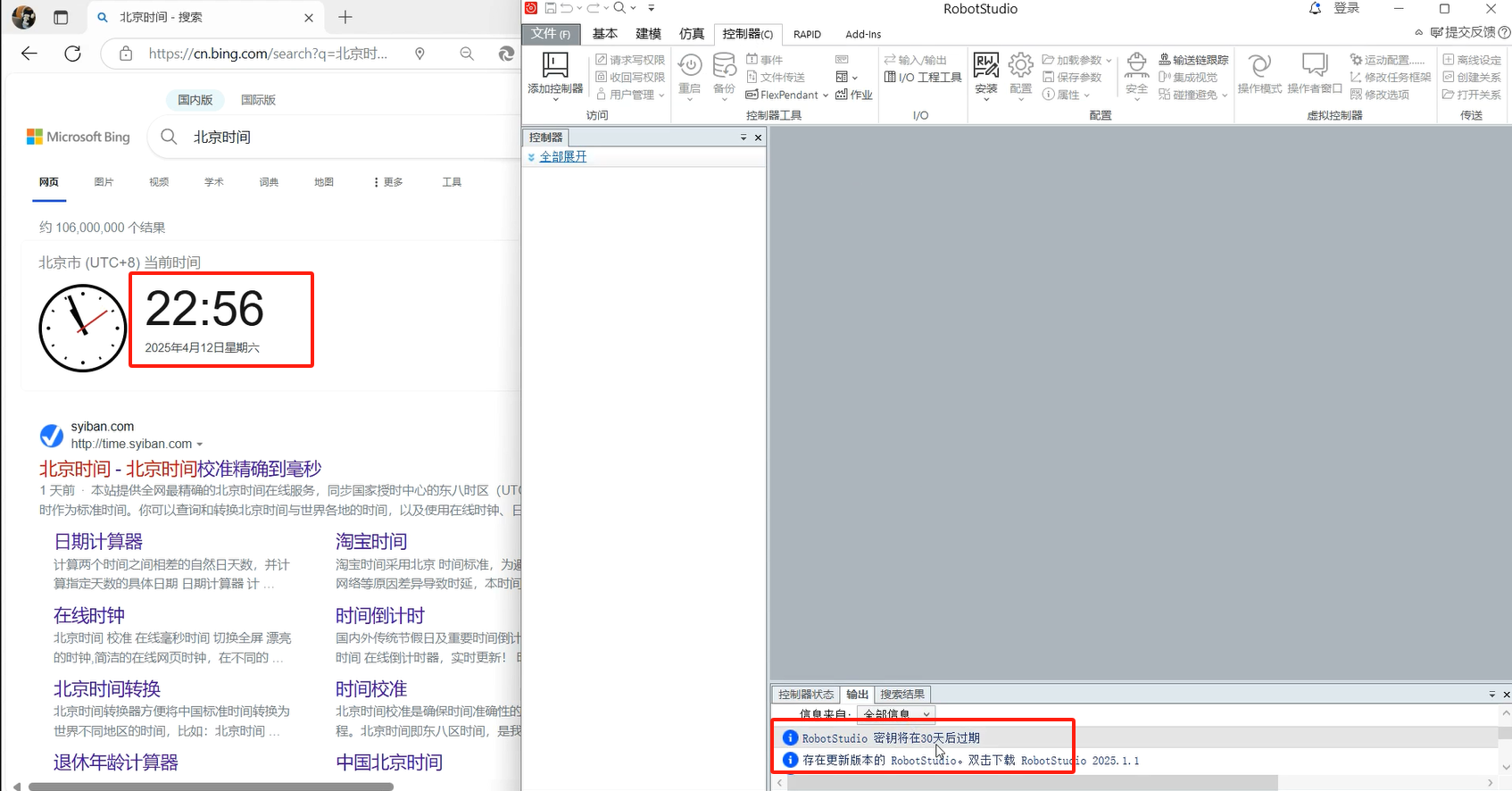This screenshot has height=791, width=1512.
Task: Expand all via 全部展开 in controller panel
Action: (562, 156)
